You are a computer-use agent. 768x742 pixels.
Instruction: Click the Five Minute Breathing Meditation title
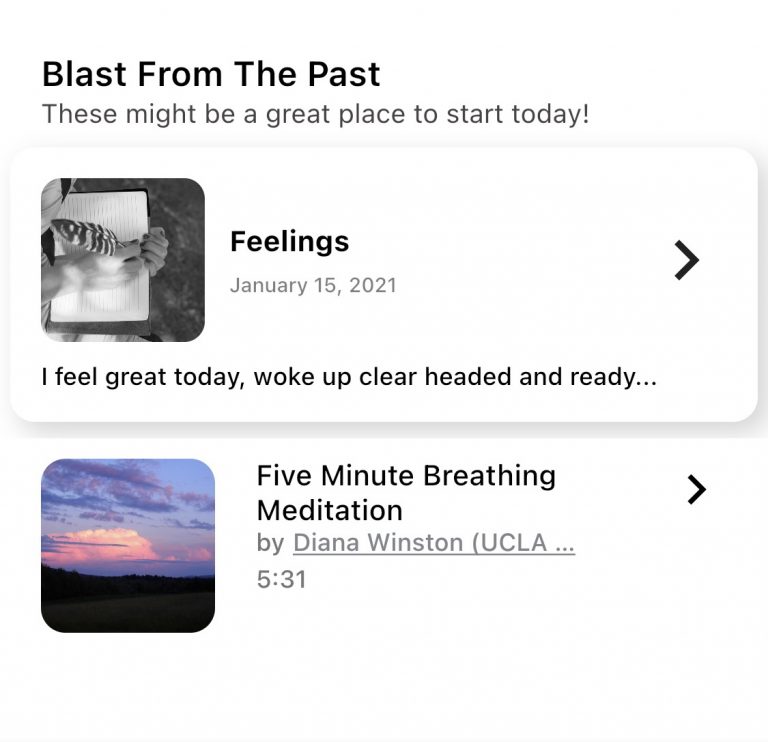pyautogui.click(x=406, y=493)
